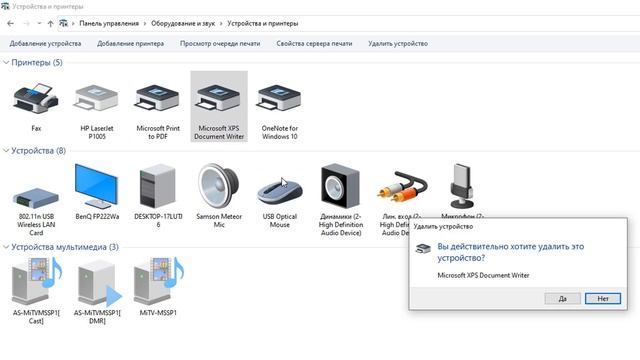
Task: Click Добавление устройства toolbar command
Action: tap(45, 43)
